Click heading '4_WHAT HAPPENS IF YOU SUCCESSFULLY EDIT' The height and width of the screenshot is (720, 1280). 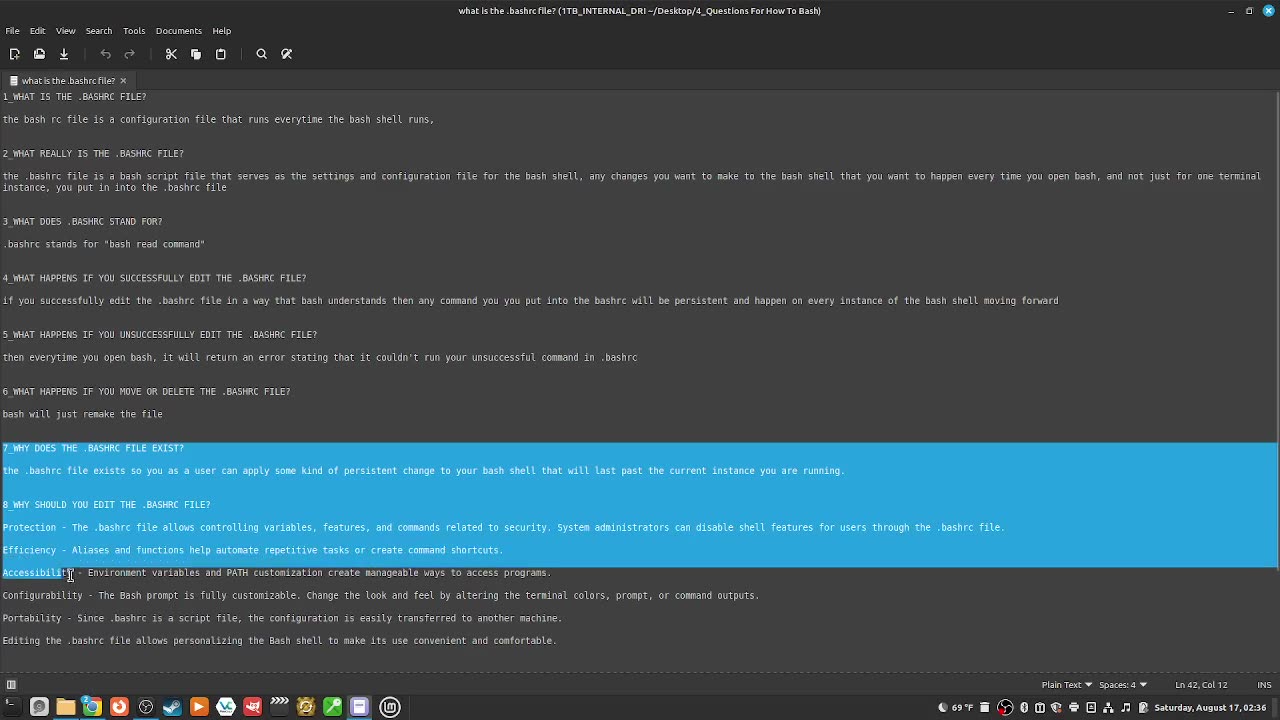pyautogui.click(x=154, y=278)
